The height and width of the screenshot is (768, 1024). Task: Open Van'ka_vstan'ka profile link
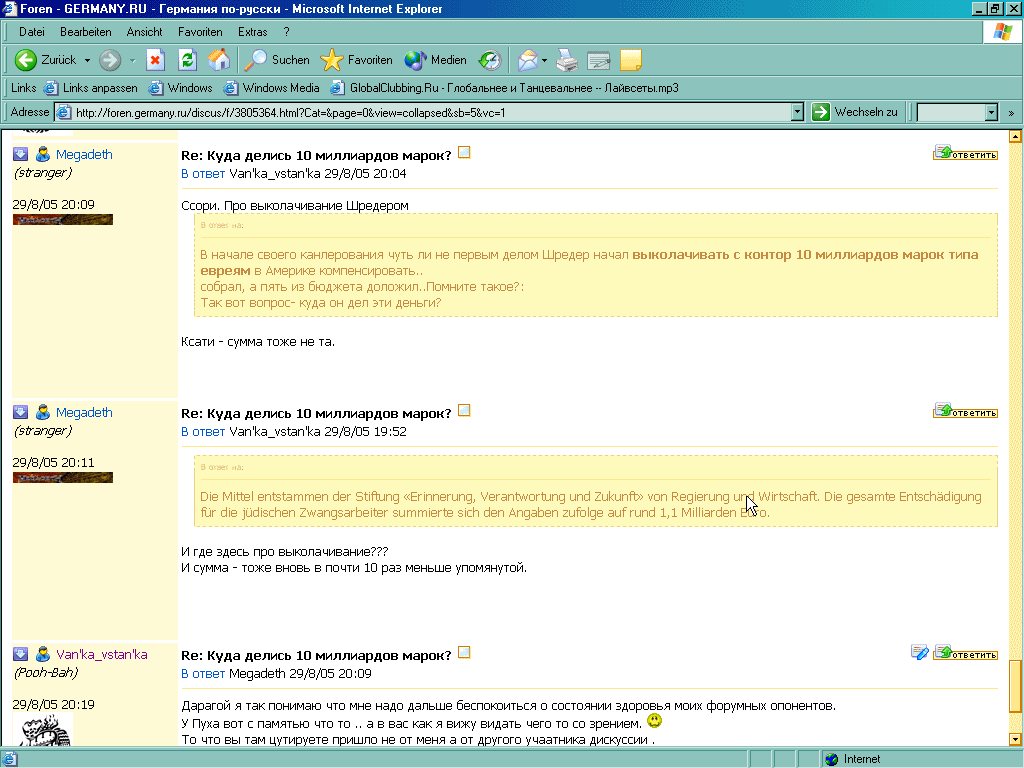click(x=102, y=654)
